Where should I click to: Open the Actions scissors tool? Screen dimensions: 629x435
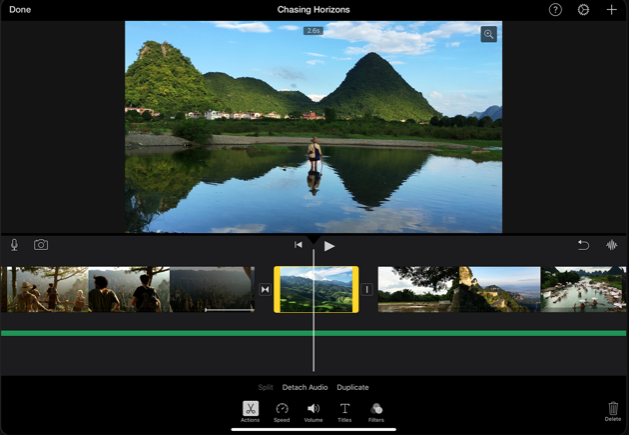[250, 409]
